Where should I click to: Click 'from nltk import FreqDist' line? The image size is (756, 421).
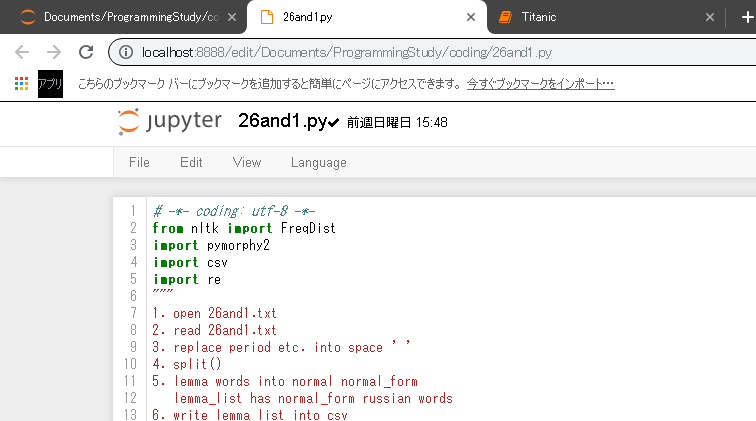click(244, 228)
